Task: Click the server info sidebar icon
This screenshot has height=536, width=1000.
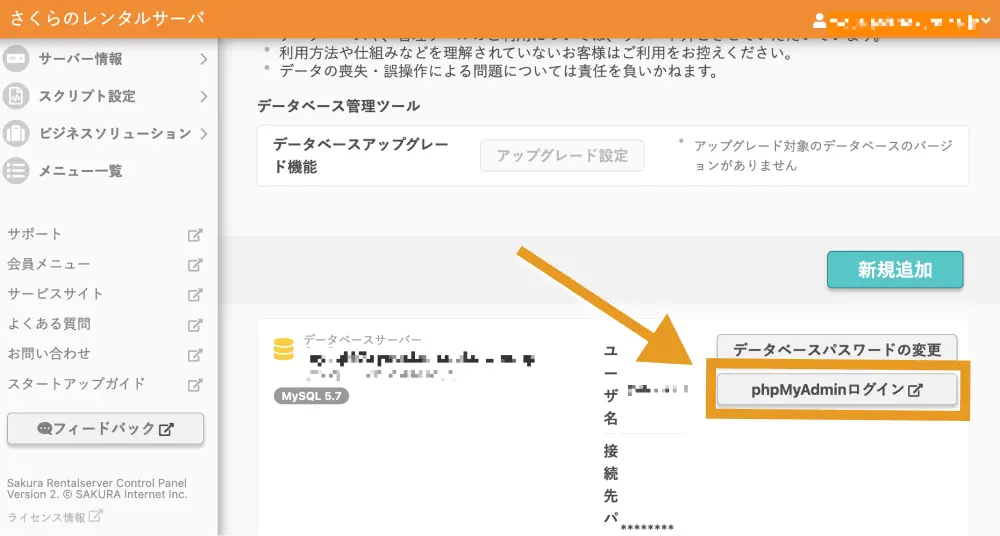Action: 16,59
